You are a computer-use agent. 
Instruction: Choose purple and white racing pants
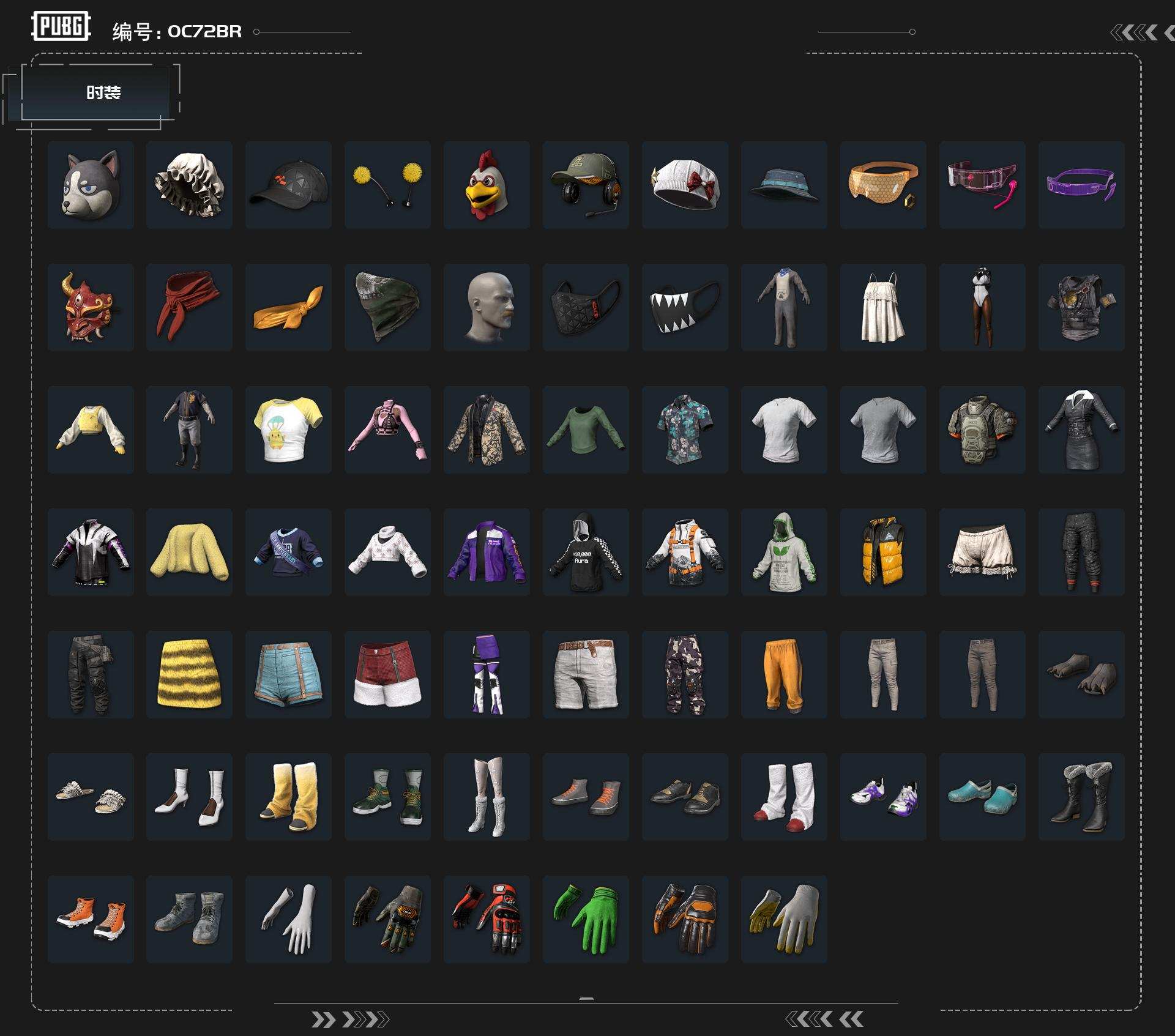point(487,674)
